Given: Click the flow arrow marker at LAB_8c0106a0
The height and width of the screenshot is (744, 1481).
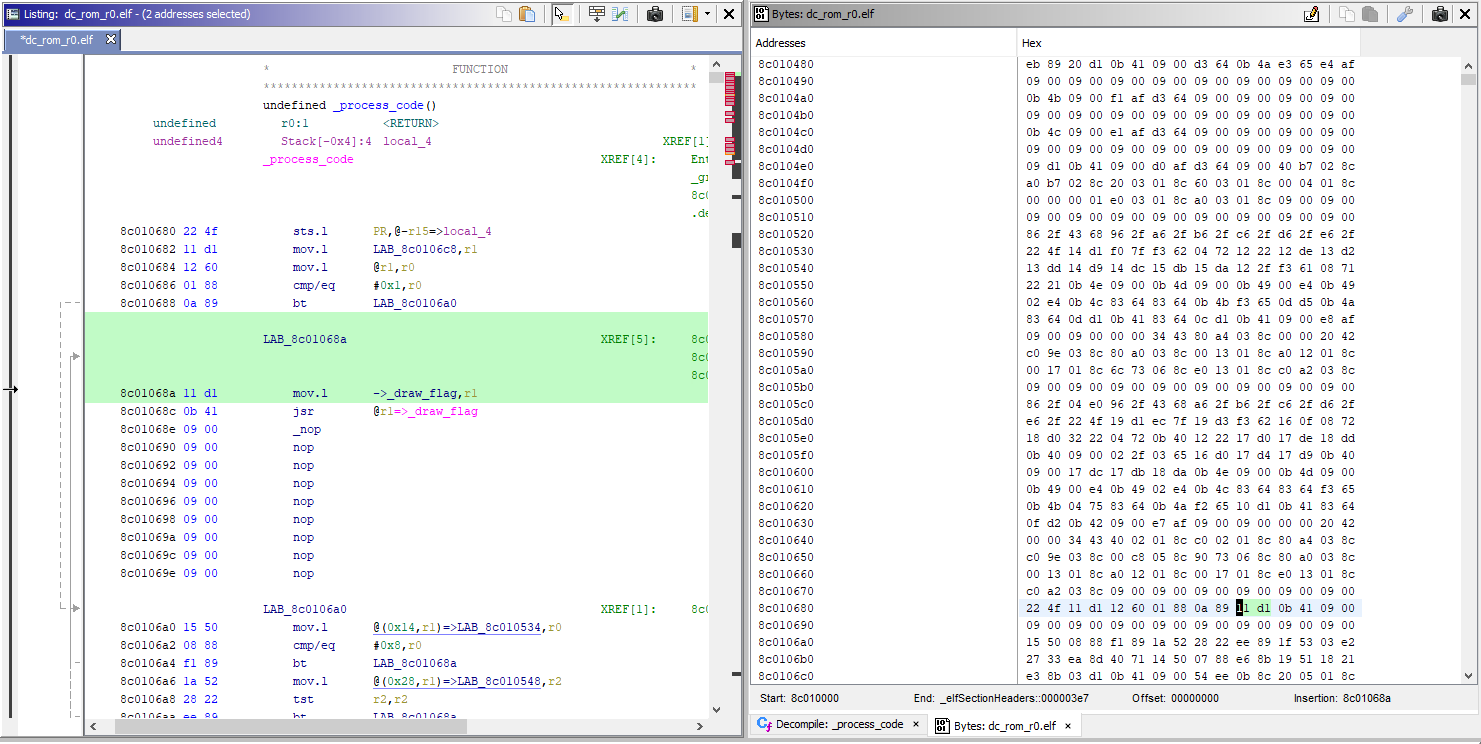Looking at the screenshot, I should 76,608.
